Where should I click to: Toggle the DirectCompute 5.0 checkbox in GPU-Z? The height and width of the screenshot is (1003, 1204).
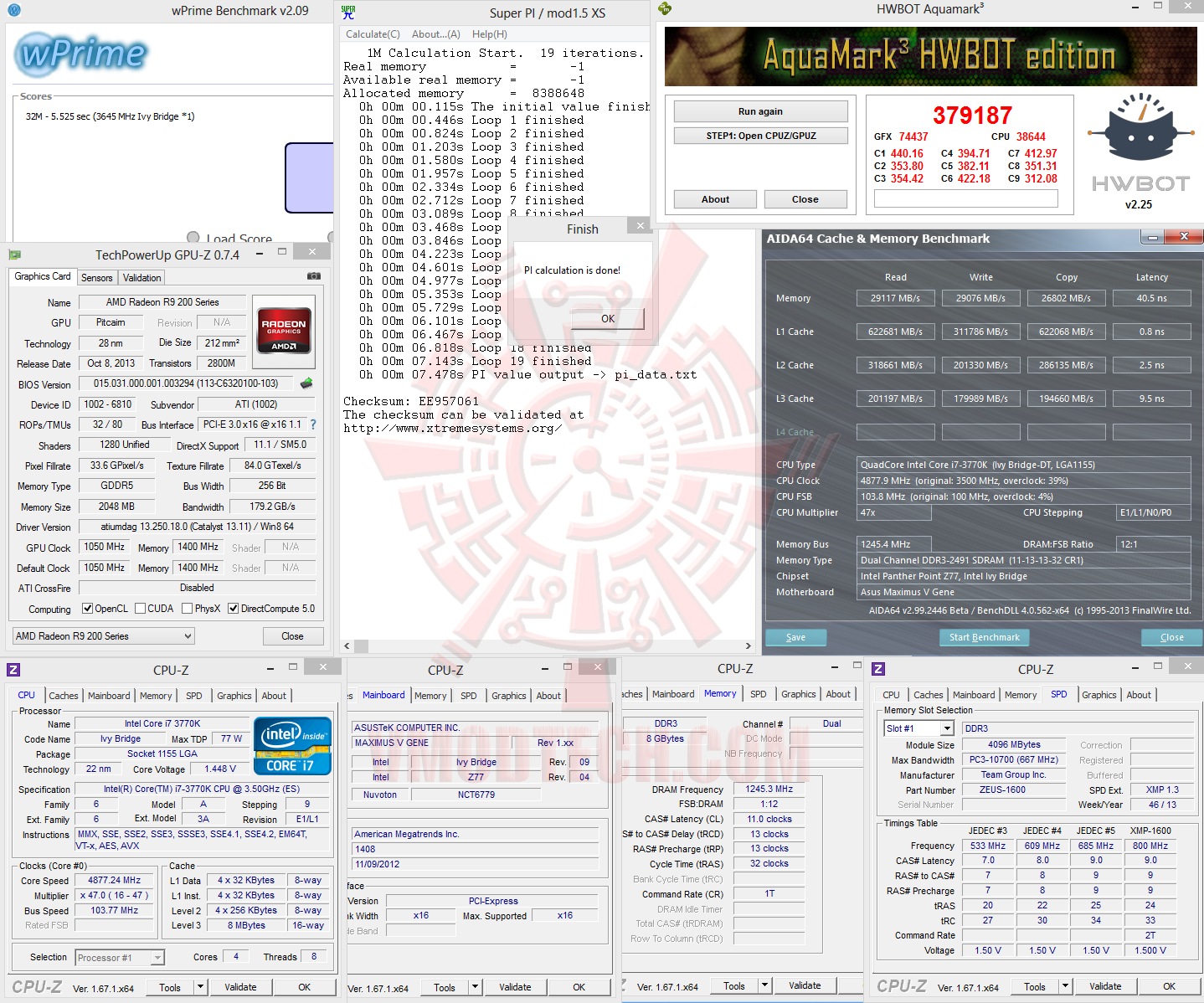(234, 609)
